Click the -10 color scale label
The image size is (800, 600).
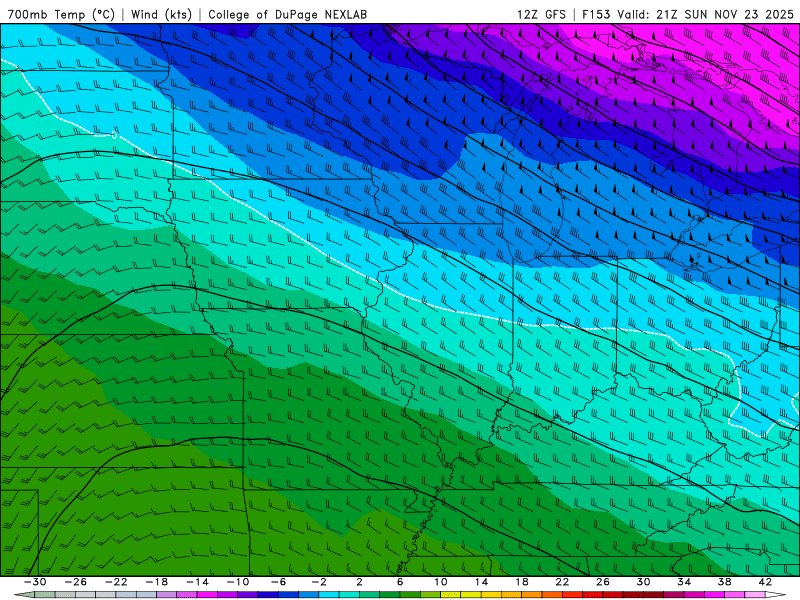[x=238, y=582]
